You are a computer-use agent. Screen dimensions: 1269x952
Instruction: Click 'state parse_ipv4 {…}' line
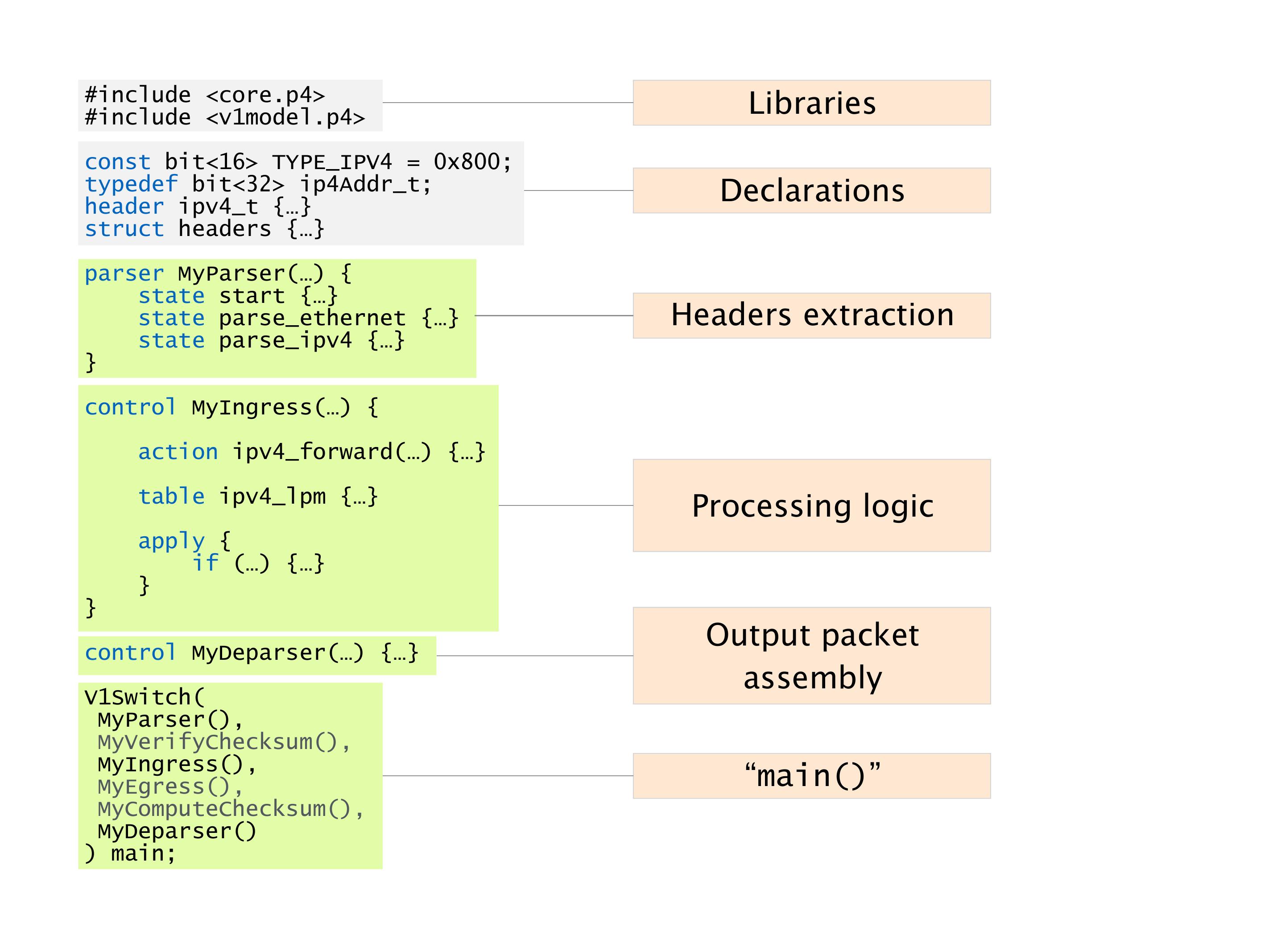click(271, 341)
